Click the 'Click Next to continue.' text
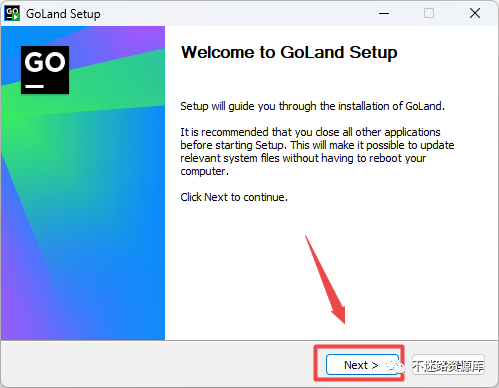This screenshot has height=388, width=499. (234, 197)
